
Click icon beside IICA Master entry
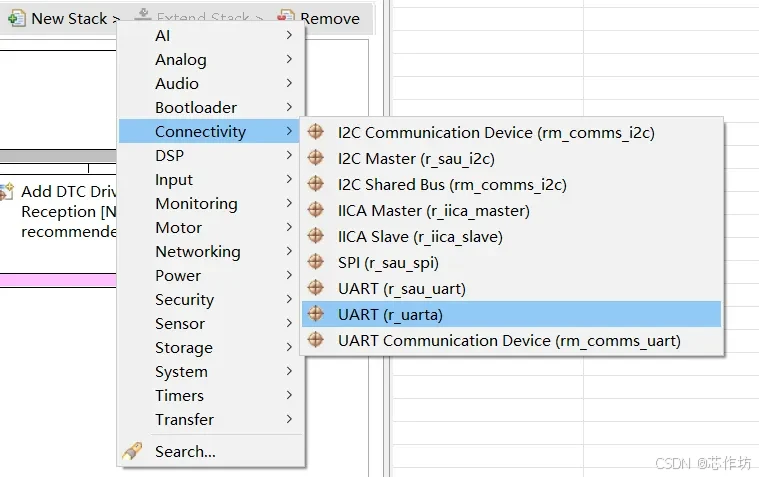pyautogui.click(x=316, y=210)
